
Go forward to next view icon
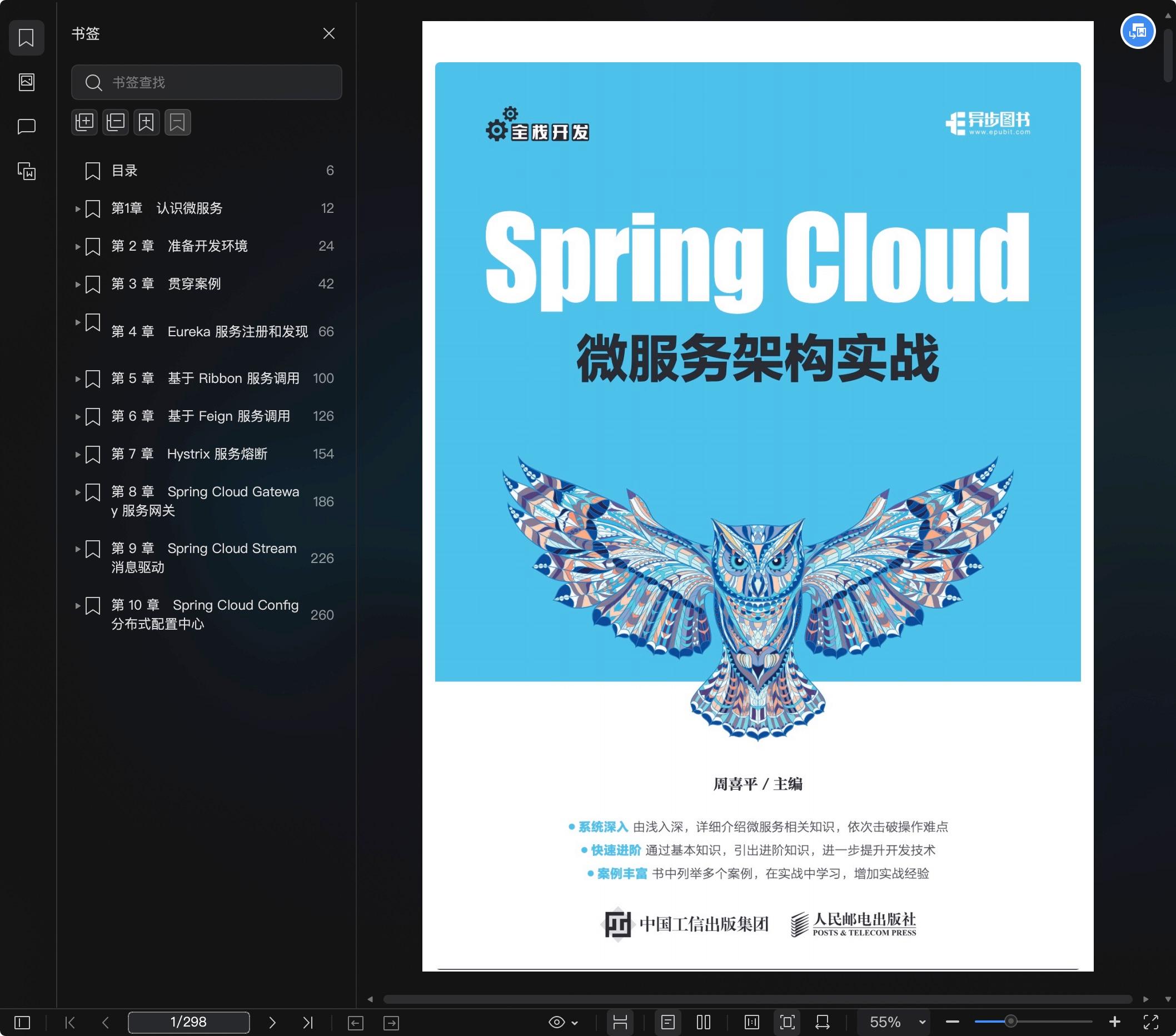pos(391,1023)
